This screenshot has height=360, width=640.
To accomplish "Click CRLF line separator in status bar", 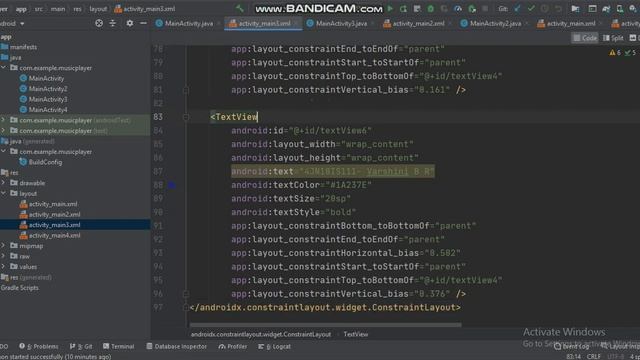I will (x=594, y=356).
